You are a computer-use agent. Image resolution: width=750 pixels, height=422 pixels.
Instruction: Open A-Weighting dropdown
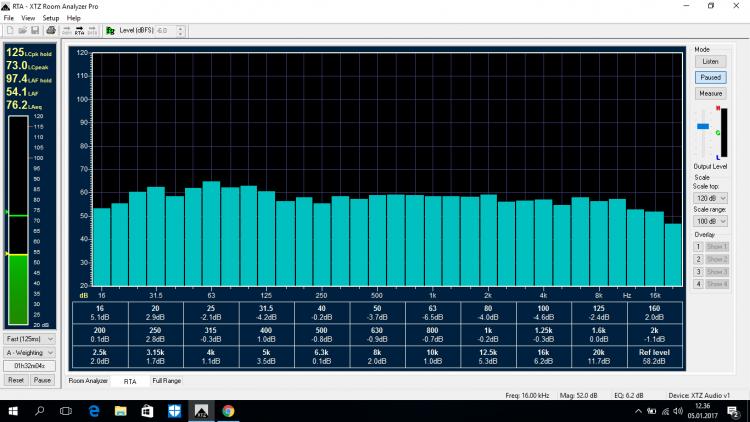point(29,353)
